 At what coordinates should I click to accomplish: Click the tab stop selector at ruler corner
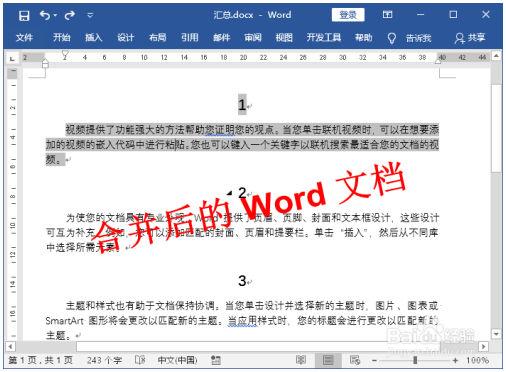pyautogui.click(x=12, y=59)
